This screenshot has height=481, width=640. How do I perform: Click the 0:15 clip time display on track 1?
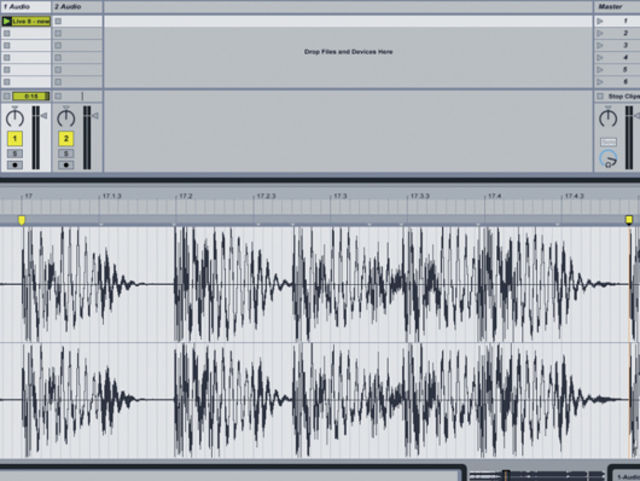click(31, 96)
